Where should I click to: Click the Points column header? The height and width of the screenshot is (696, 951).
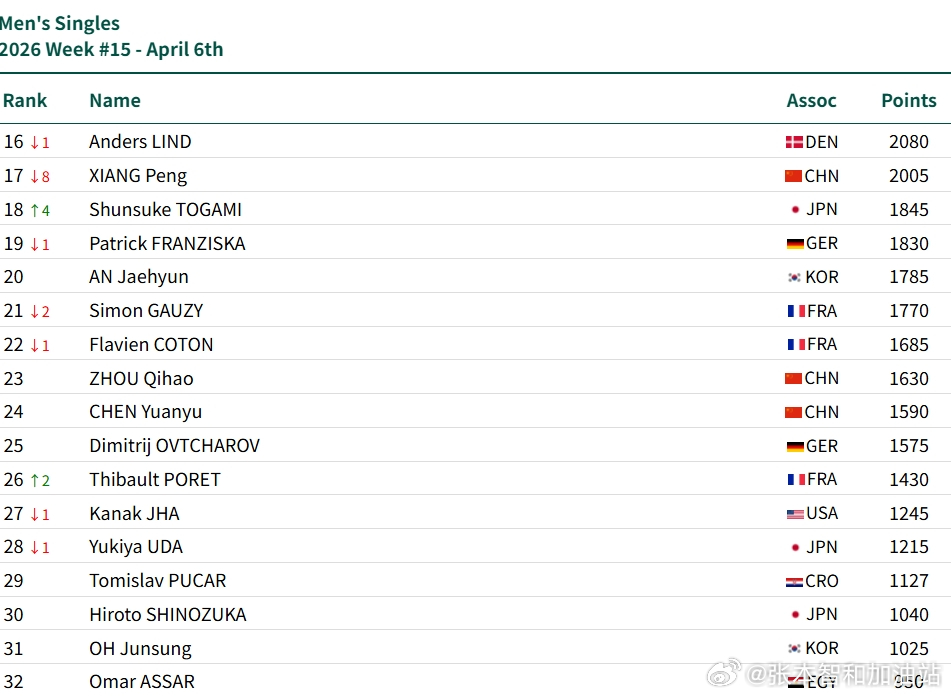click(x=908, y=100)
